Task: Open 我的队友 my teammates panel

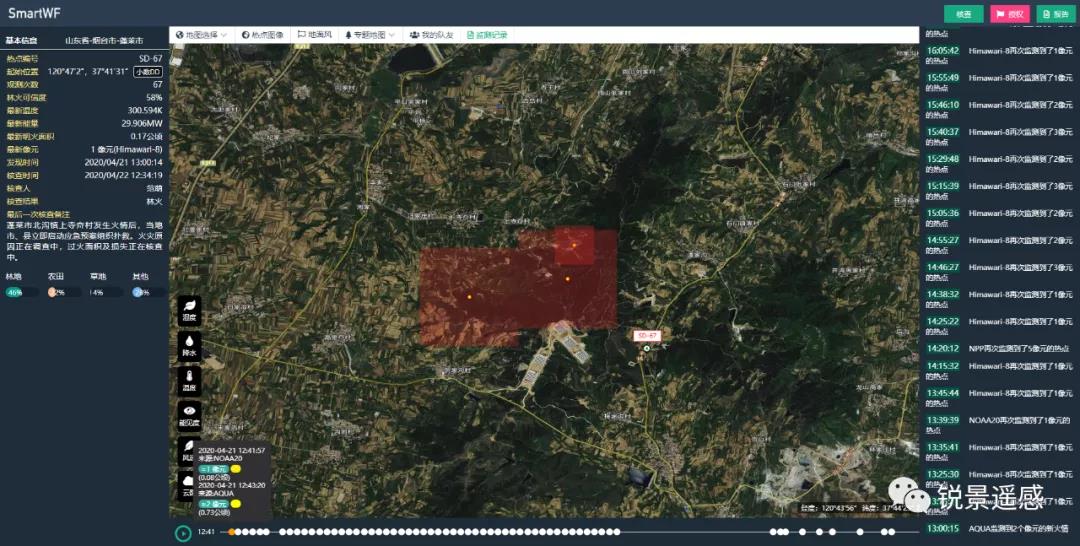Action: (x=431, y=35)
